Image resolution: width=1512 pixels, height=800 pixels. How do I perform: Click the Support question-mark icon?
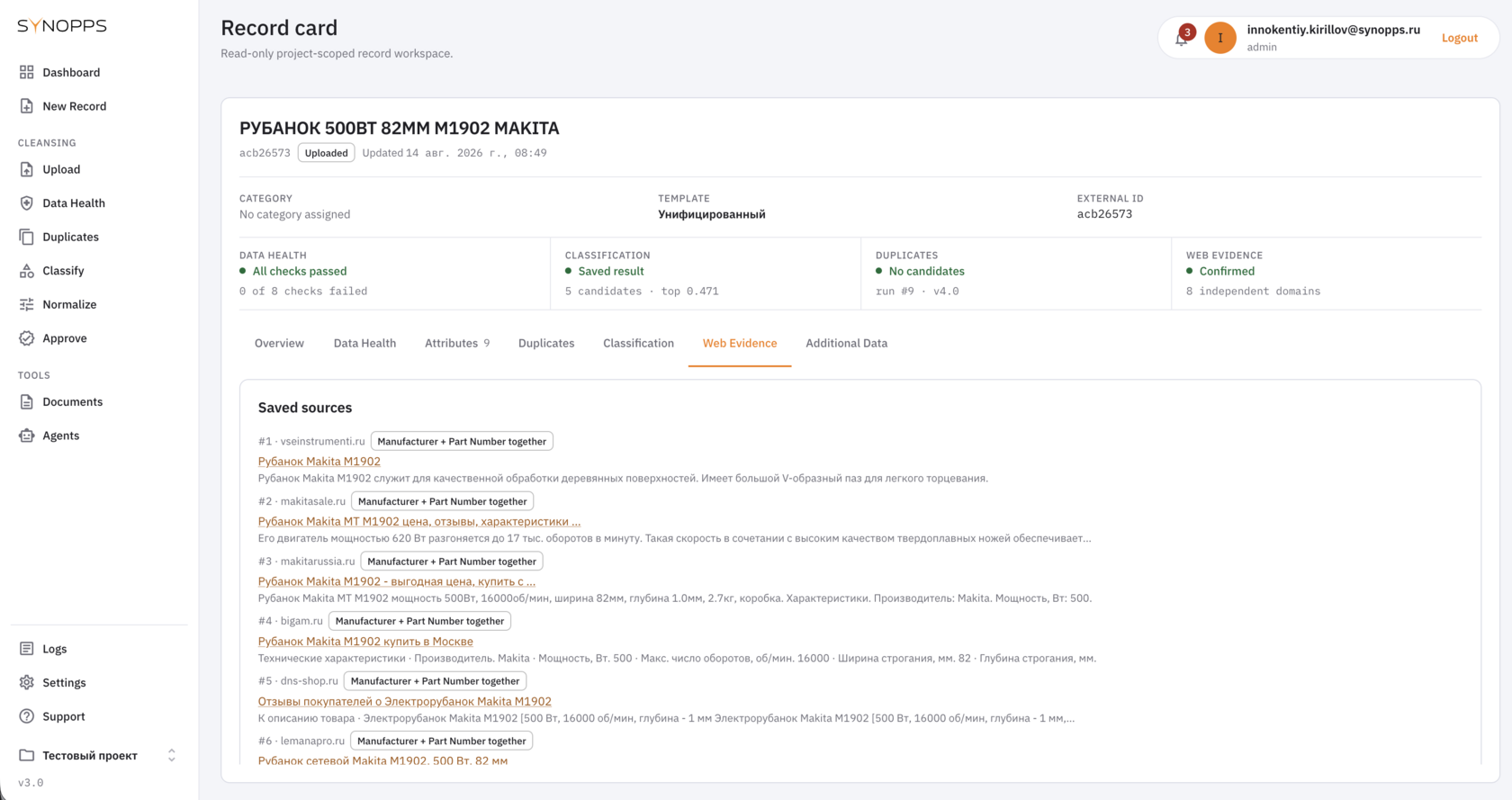pos(27,716)
